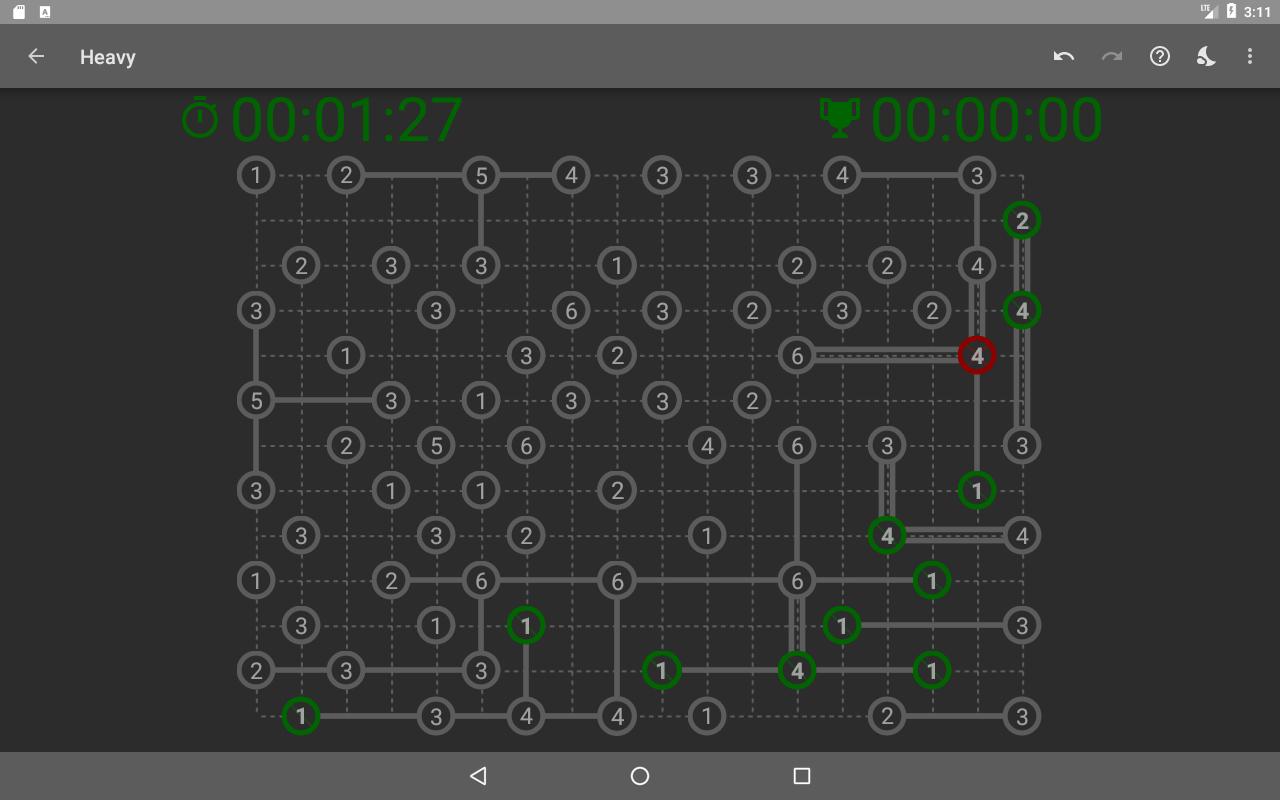The width and height of the screenshot is (1280, 800).
Task: Toggle night mode with the moon icon
Action: point(1206,56)
